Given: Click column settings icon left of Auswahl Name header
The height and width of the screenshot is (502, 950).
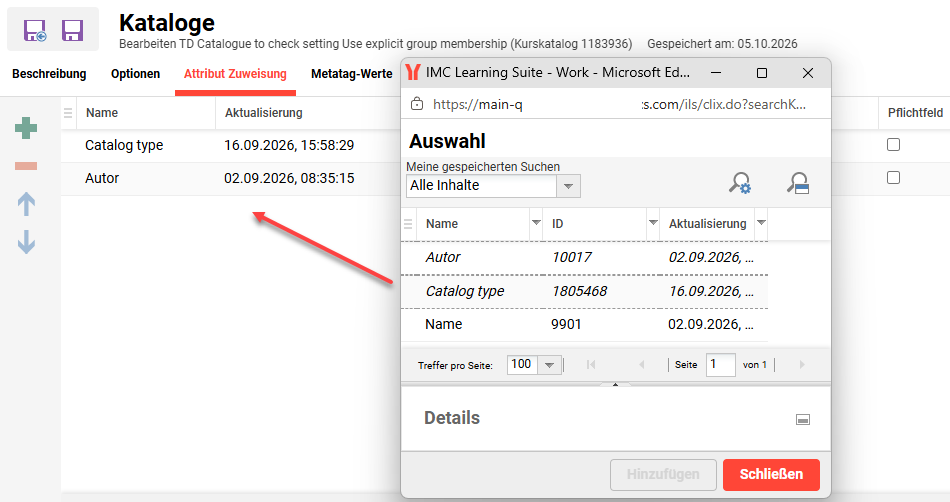Looking at the screenshot, I should point(408,224).
